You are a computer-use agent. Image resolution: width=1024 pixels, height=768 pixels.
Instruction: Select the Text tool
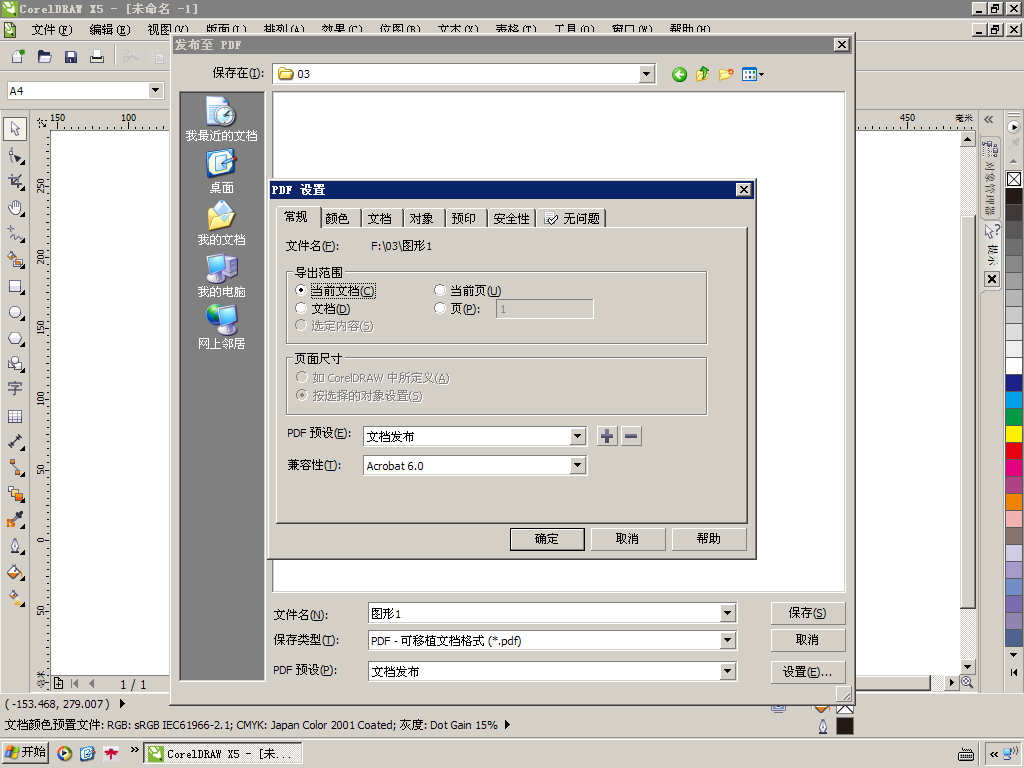[15, 389]
